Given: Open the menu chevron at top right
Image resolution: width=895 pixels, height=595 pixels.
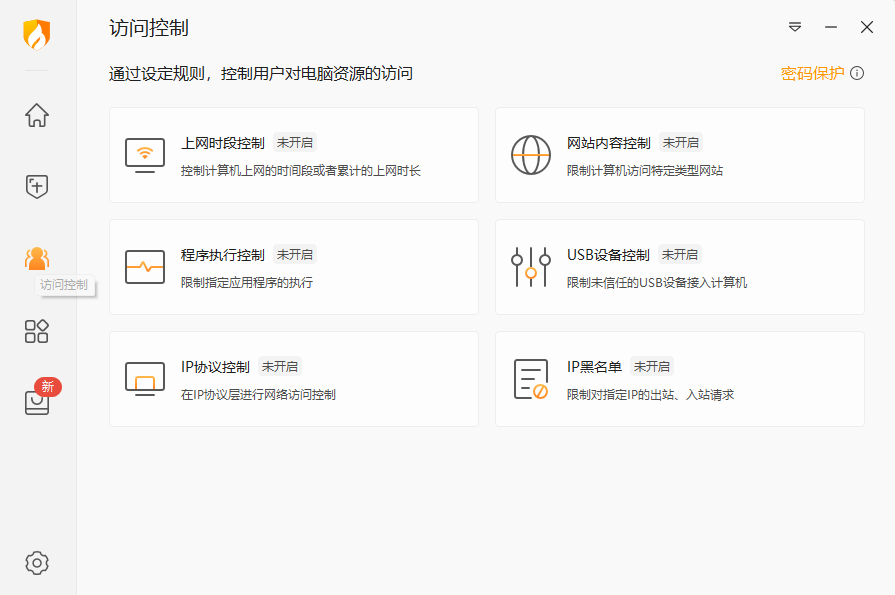Looking at the screenshot, I should (x=794, y=27).
